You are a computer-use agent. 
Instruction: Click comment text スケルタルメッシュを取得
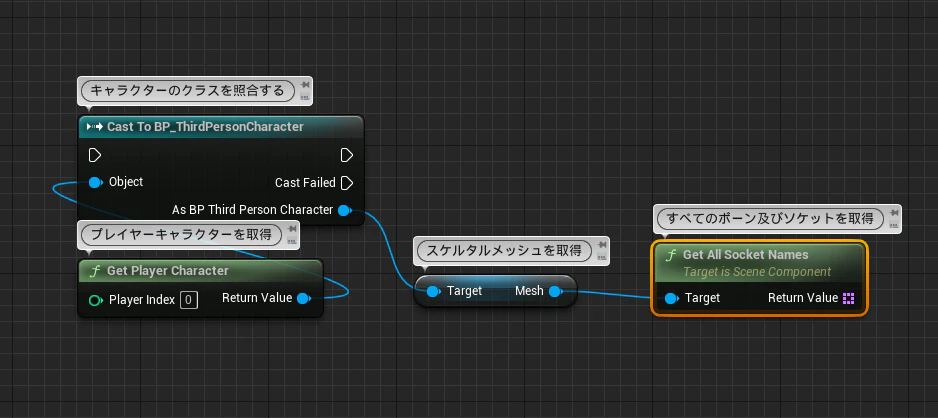click(504, 251)
